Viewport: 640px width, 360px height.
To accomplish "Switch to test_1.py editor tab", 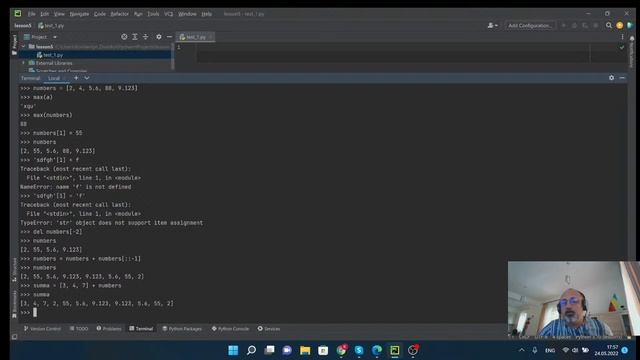I will click(196, 37).
